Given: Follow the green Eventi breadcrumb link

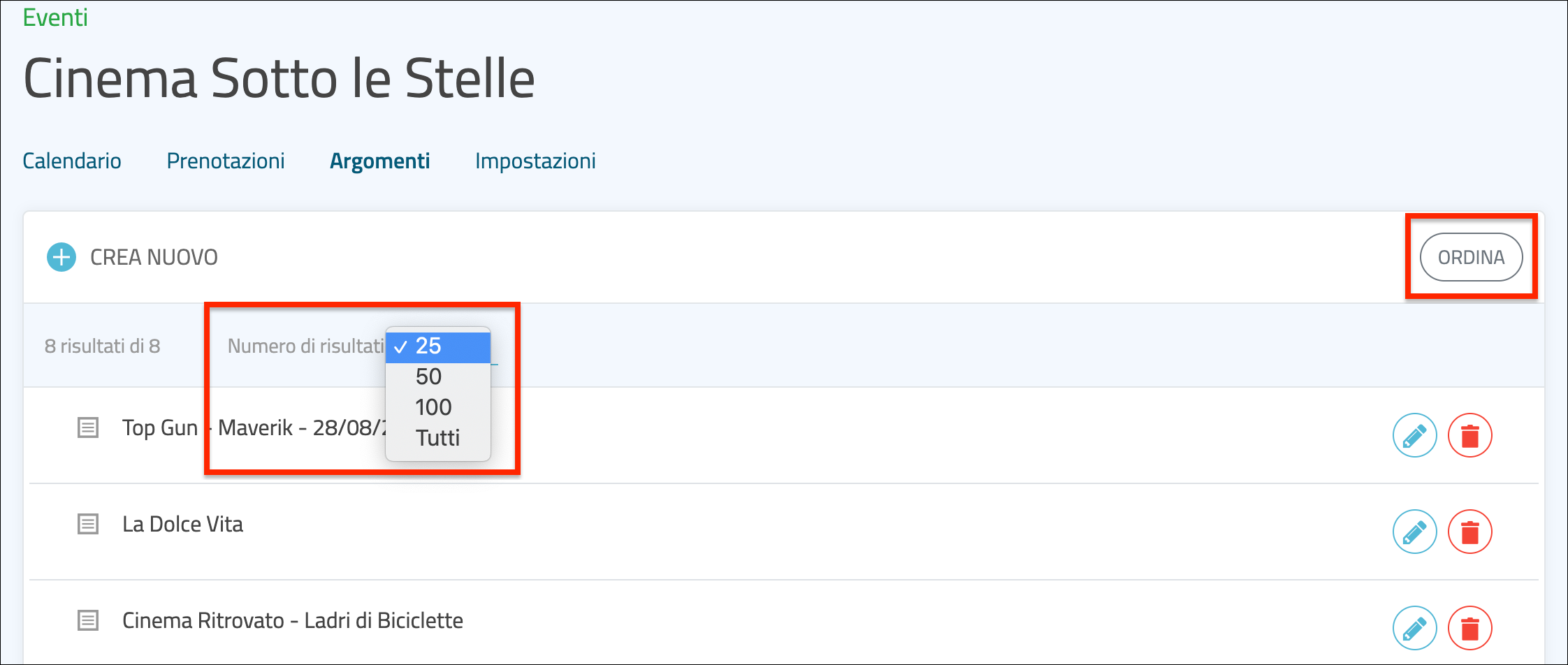Looking at the screenshot, I should tap(55, 17).
